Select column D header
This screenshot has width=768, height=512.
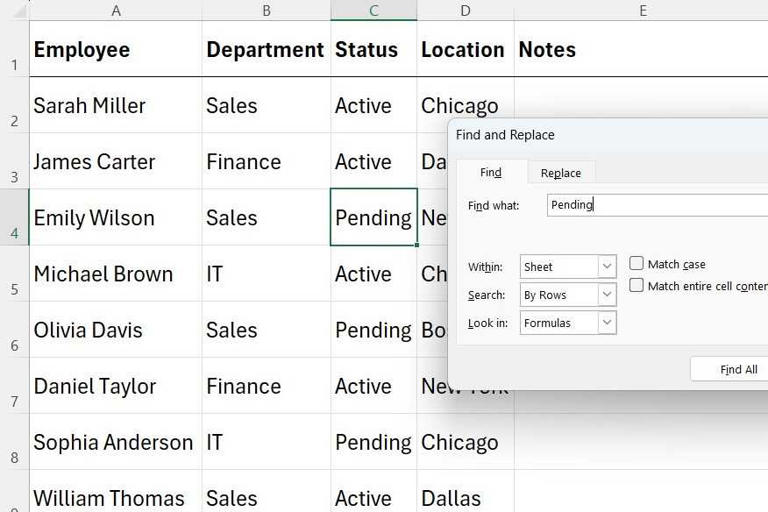point(465,10)
